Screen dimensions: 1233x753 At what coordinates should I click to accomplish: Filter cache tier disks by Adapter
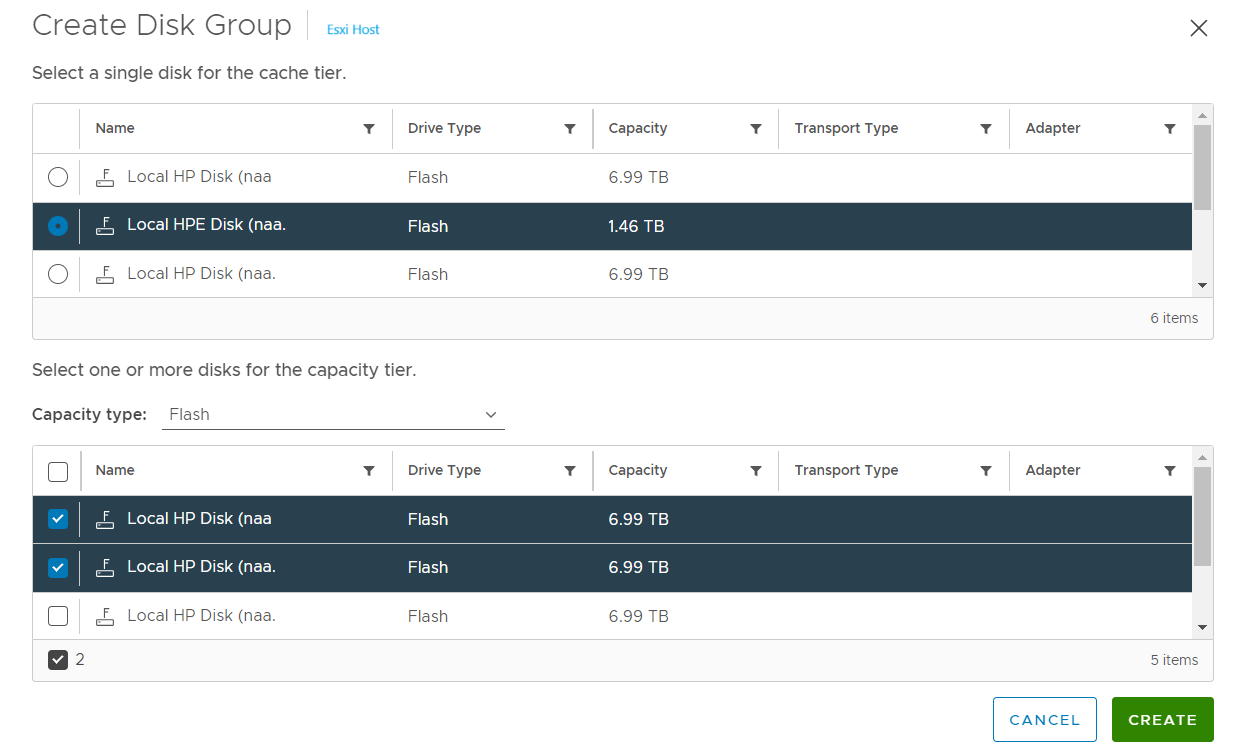point(1170,129)
